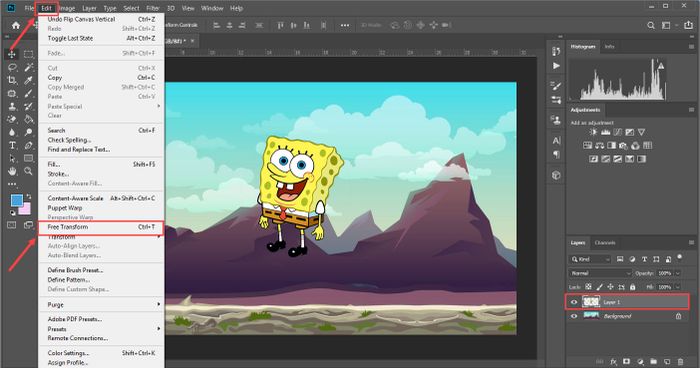
Task: Open the Adjustments panel options menu
Action: coord(691,109)
